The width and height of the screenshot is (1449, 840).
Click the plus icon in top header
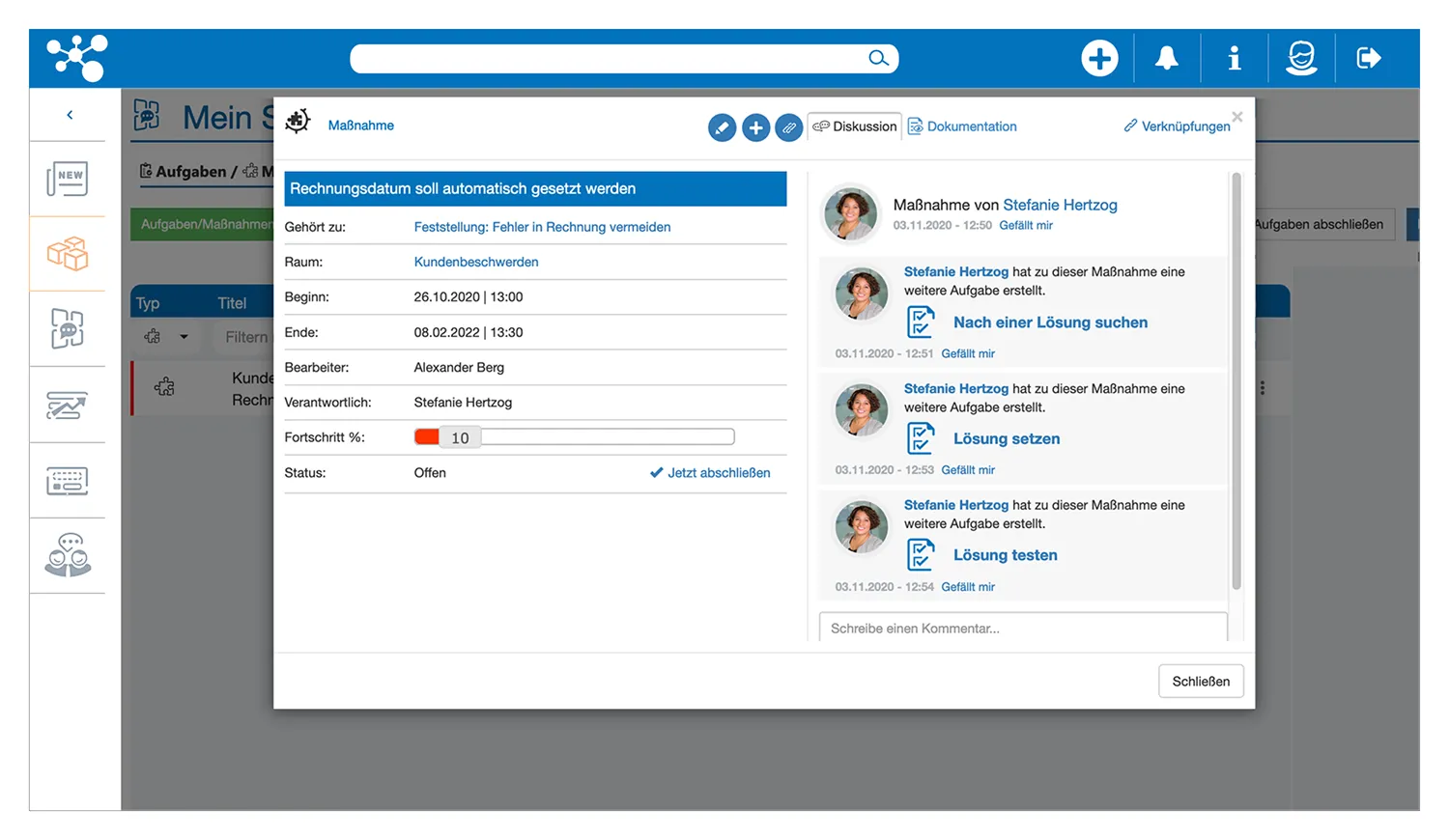(1099, 58)
